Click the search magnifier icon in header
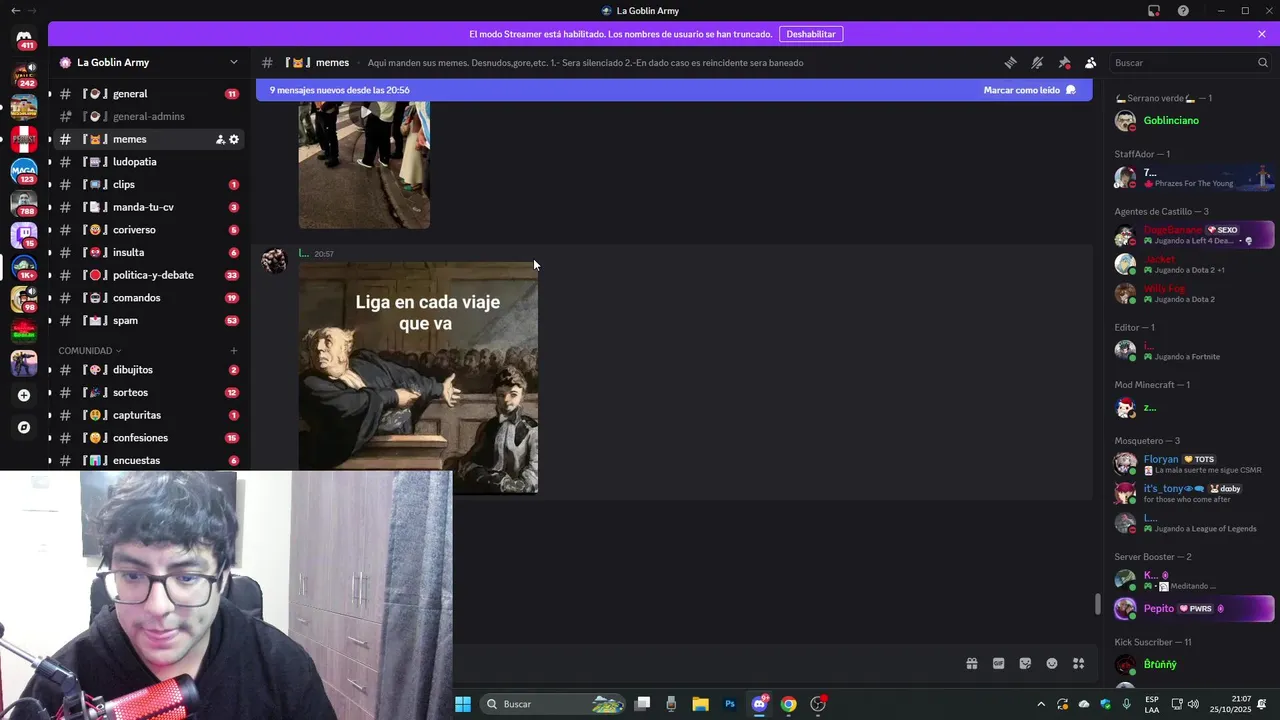Viewport: 1280px width, 720px height. click(x=1262, y=62)
